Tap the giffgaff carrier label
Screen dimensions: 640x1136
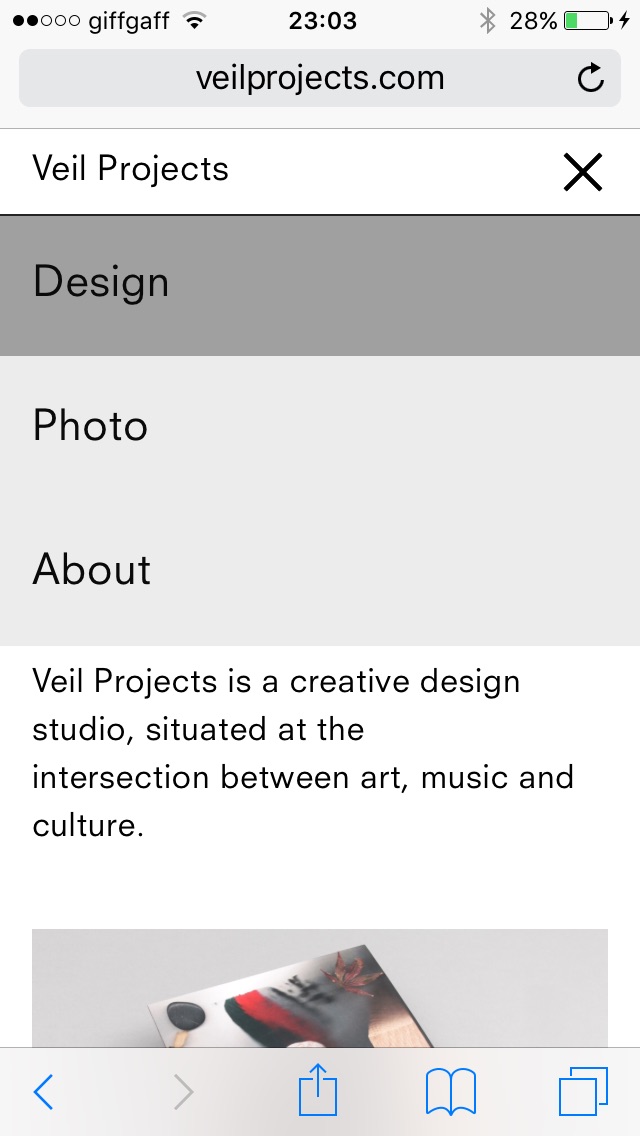point(128,20)
